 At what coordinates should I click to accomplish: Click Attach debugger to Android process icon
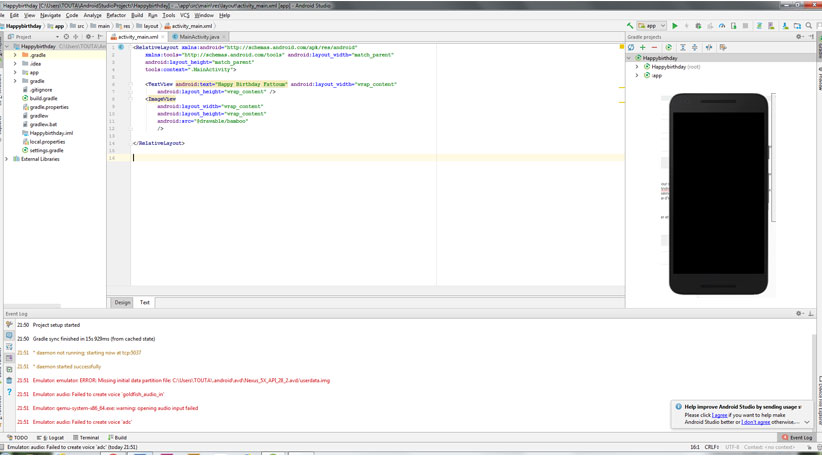733,26
